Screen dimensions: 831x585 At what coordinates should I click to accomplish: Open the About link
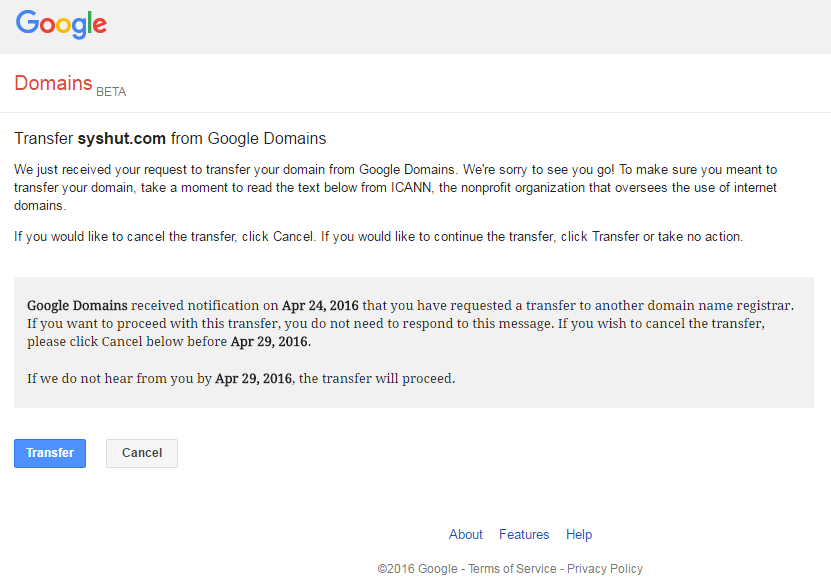point(466,534)
